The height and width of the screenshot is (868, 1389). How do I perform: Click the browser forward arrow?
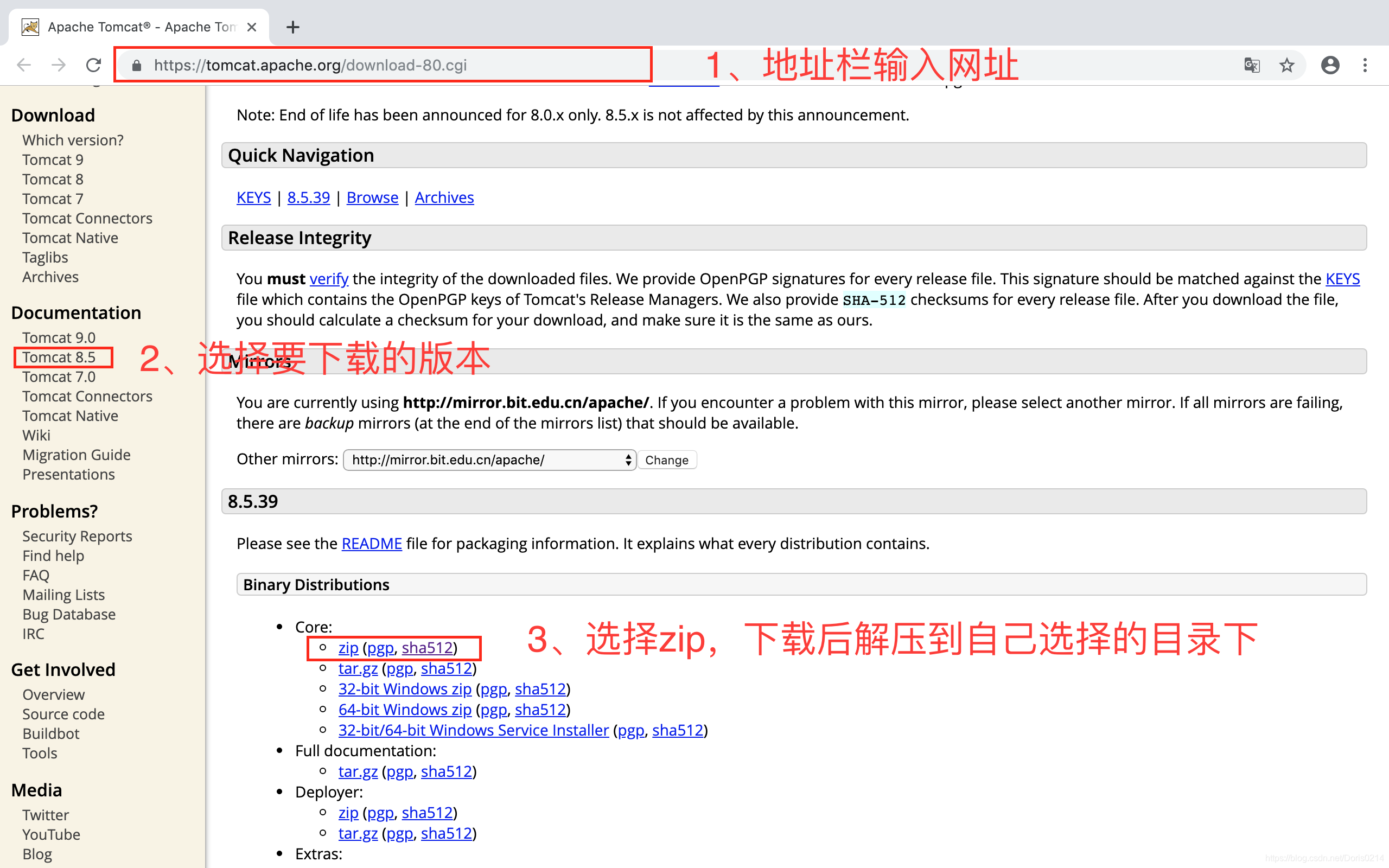pyautogui.click(x=58, y=65)
